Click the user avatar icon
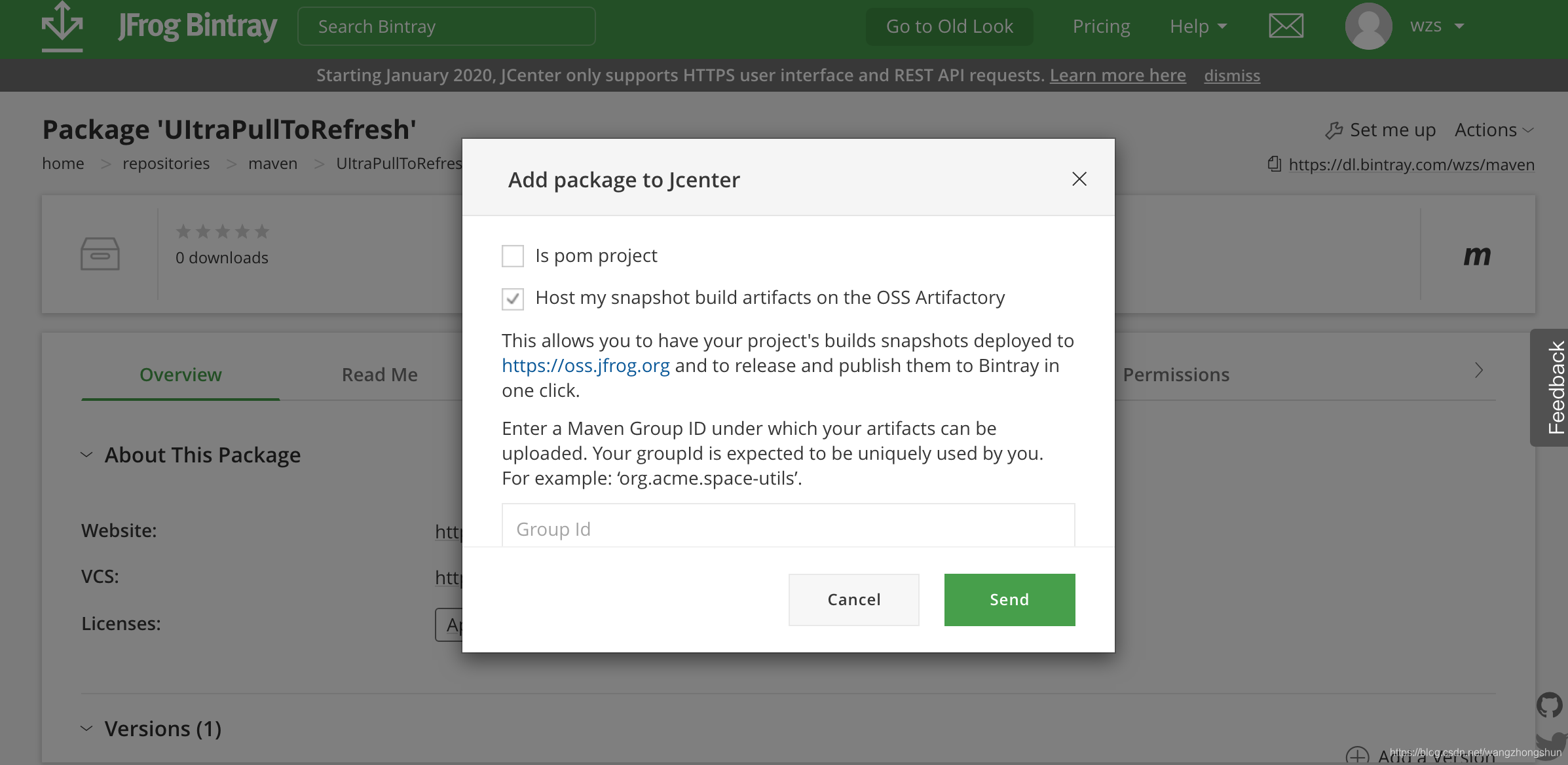Image resolution: width=1568 pixels, height=765 pixels. coord(1368,26)
